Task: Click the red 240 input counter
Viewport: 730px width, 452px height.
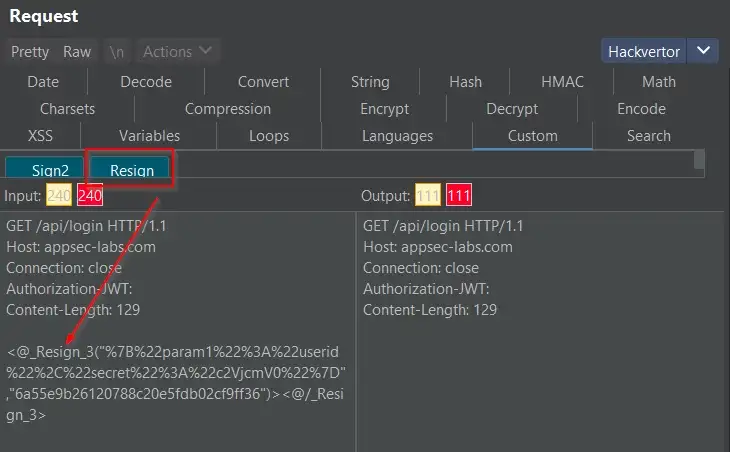Action: coord(90,196)
